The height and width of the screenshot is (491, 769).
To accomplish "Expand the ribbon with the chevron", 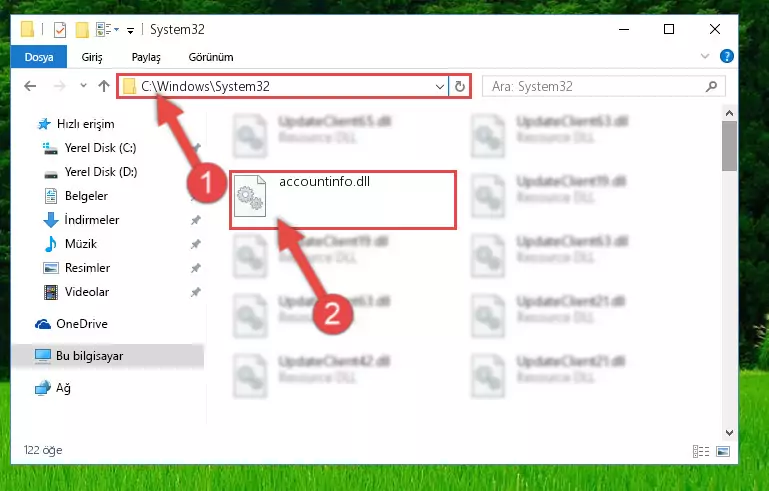I will [x=705, y=56].
